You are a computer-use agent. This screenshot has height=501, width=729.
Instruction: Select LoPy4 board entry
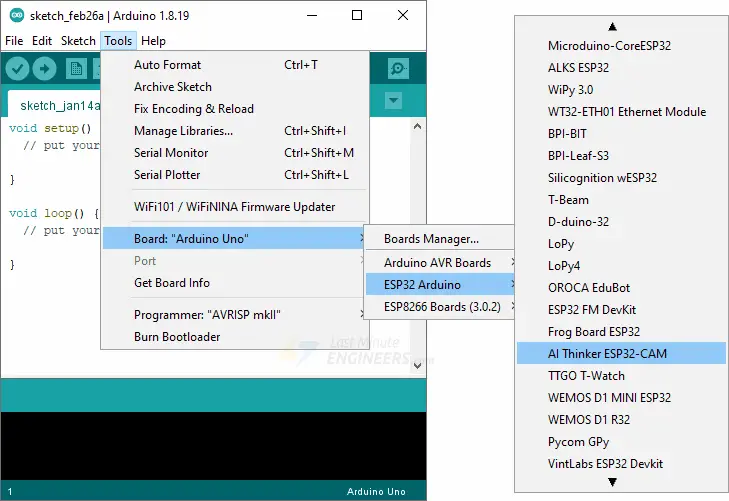coord(621,265)
